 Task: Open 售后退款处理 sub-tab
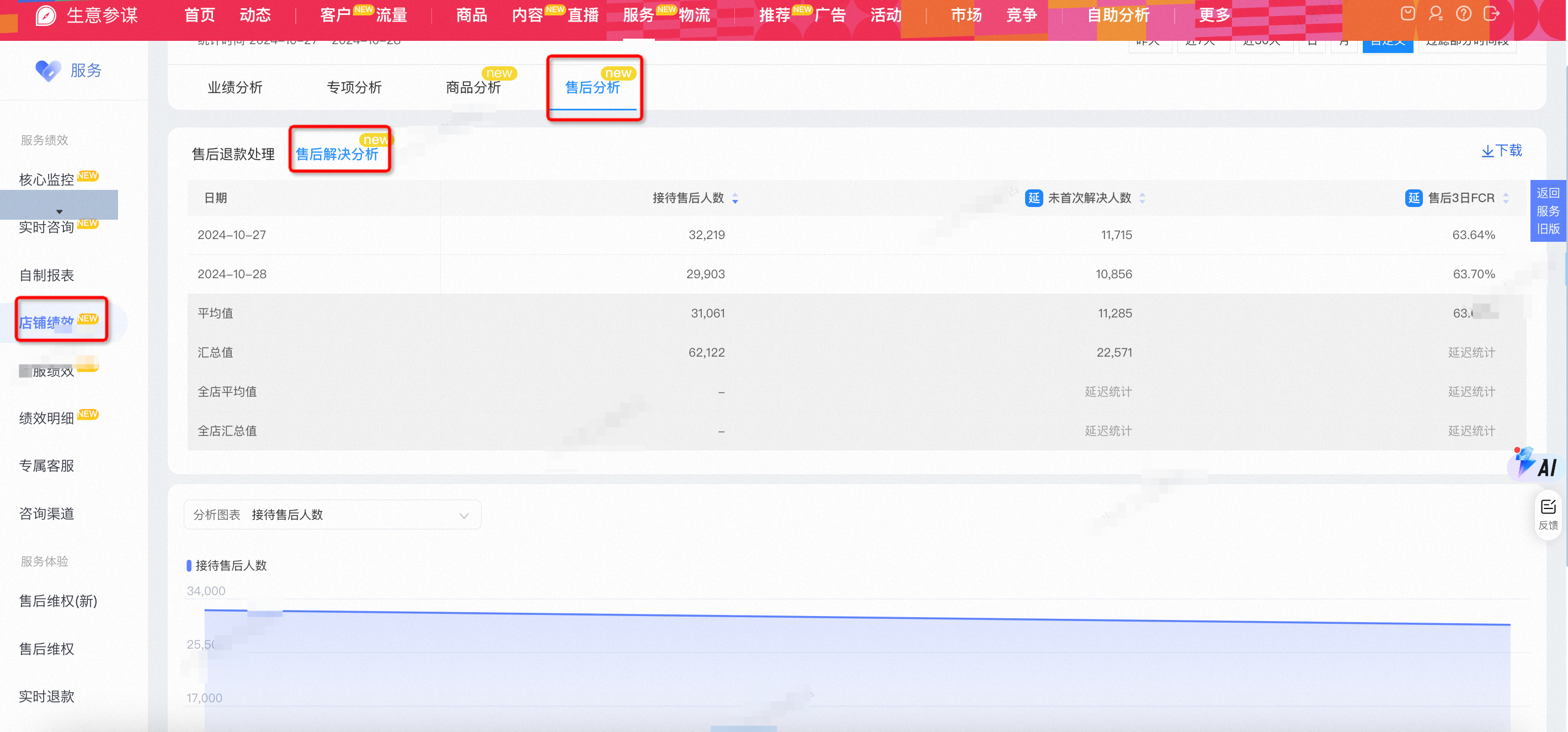(233, 154)
